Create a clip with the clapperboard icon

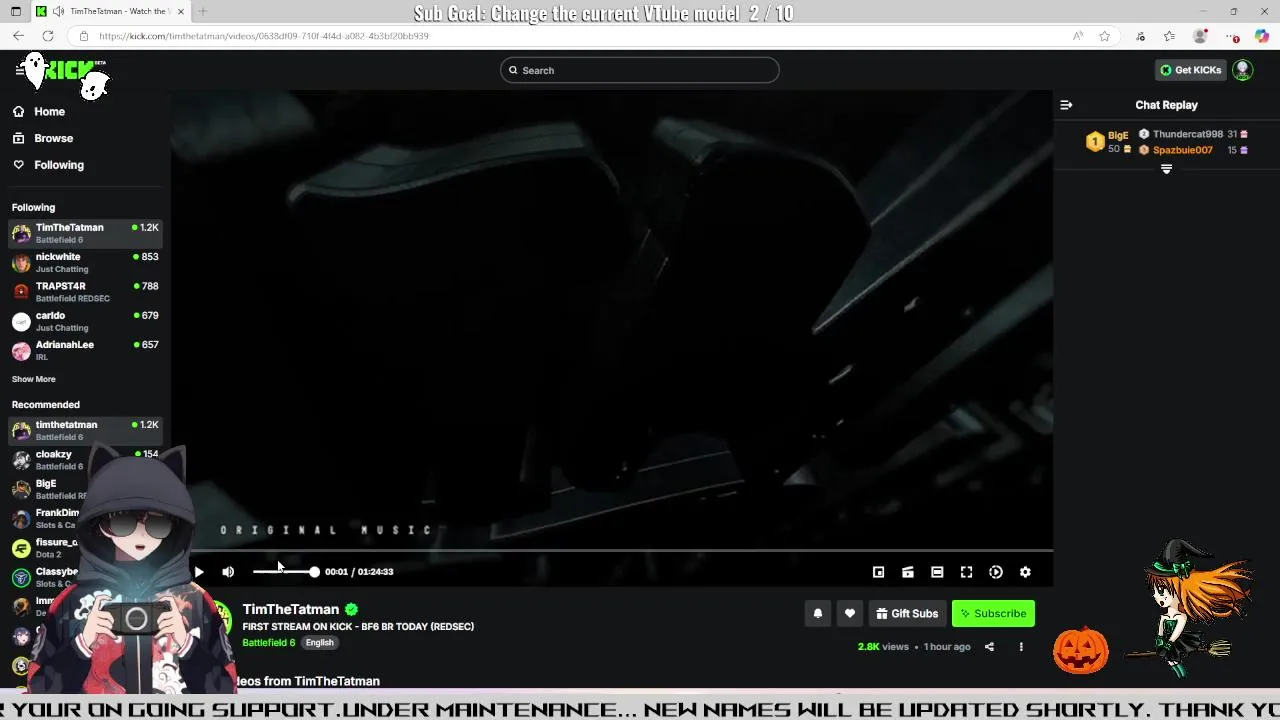(x=907, y=572)
